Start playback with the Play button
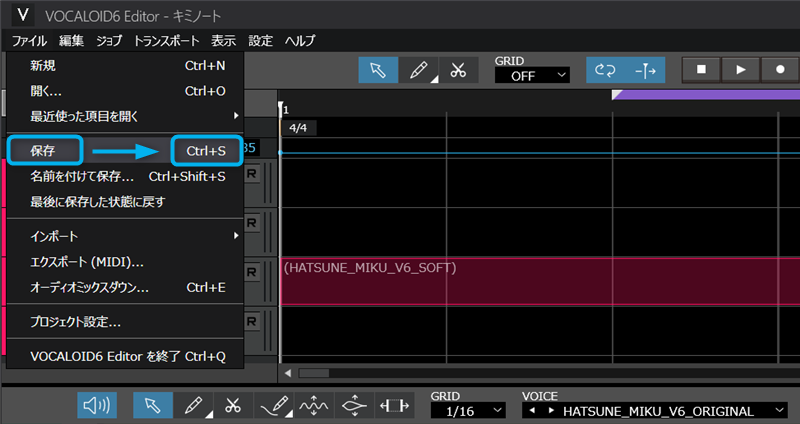This screenshot has height=424, width=800. pyautogui.click(x=741, y=70)
